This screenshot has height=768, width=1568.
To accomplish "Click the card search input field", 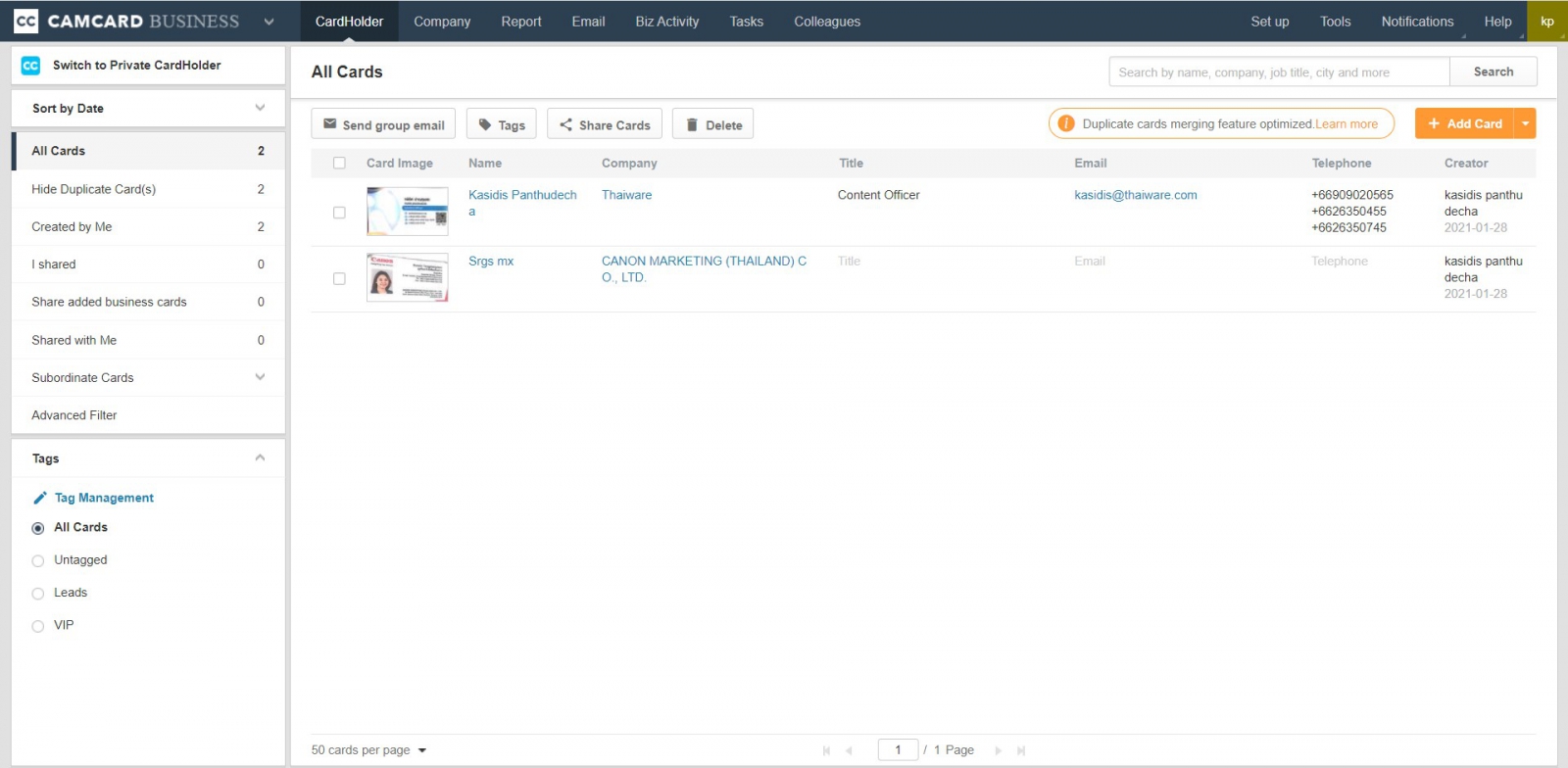I will coord(1279,72).
